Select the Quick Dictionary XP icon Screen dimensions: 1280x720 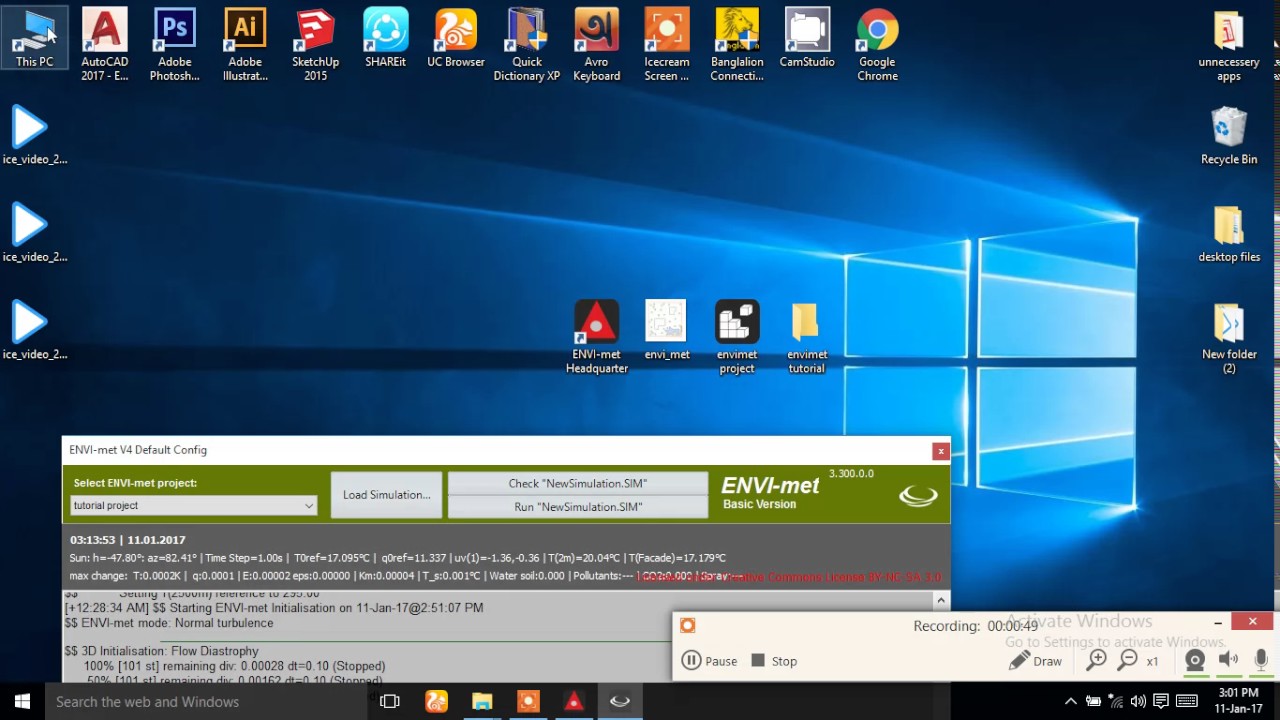pos(527,44)
